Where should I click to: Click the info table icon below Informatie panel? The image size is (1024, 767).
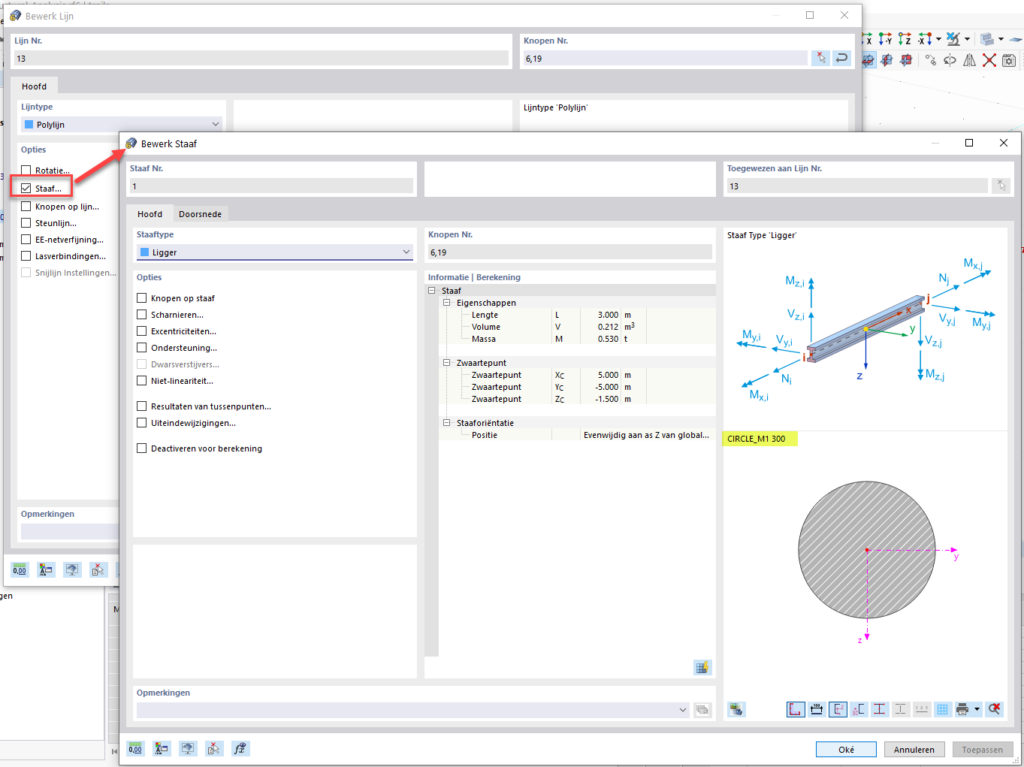[x=702, y=667]
